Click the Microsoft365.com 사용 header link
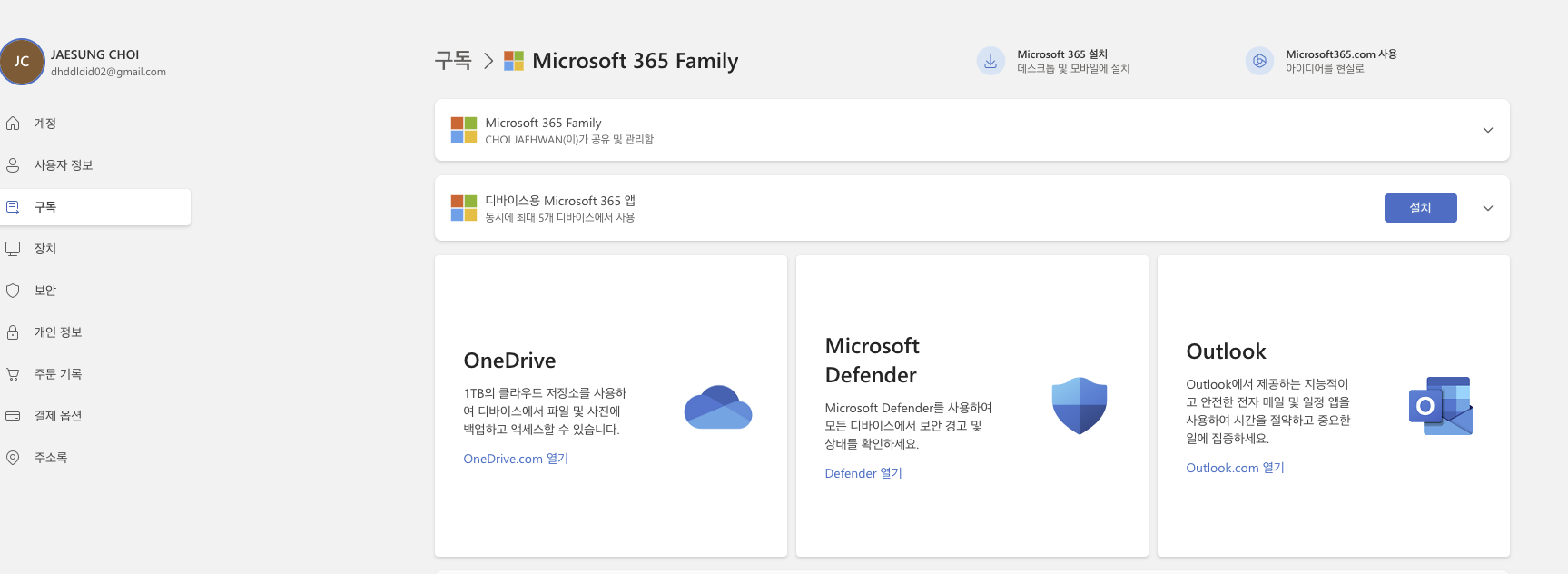 coord(1321,61)
